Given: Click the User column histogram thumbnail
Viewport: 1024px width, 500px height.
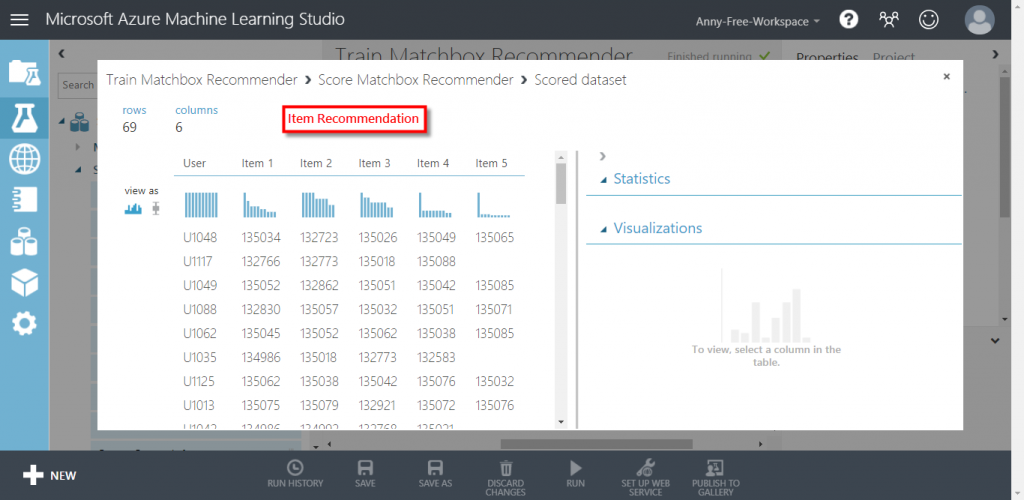Looking at the screenshot, I should [201, 204].
